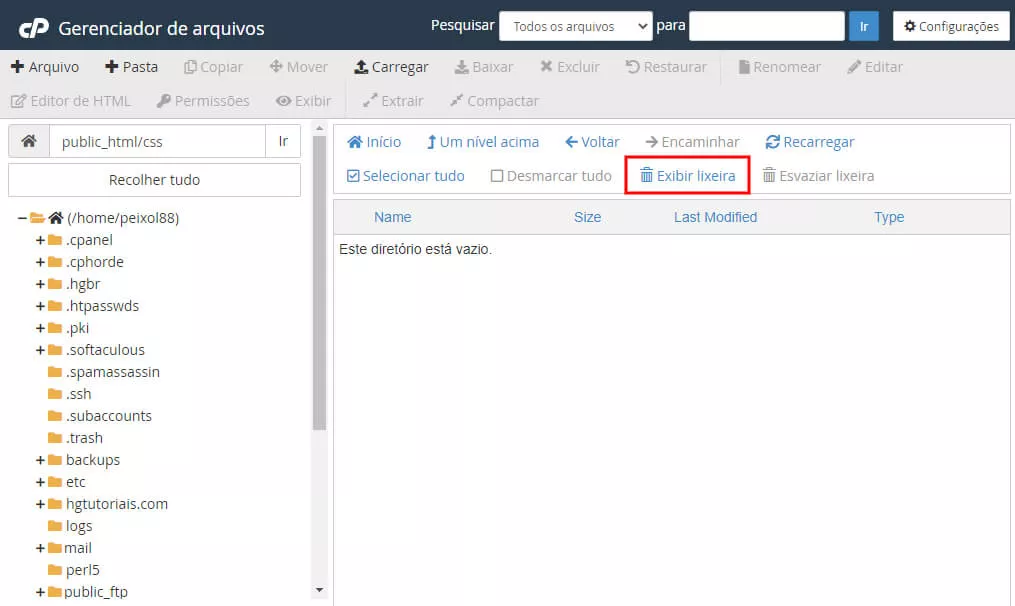Select the perl5 folder

coord(74,570)
